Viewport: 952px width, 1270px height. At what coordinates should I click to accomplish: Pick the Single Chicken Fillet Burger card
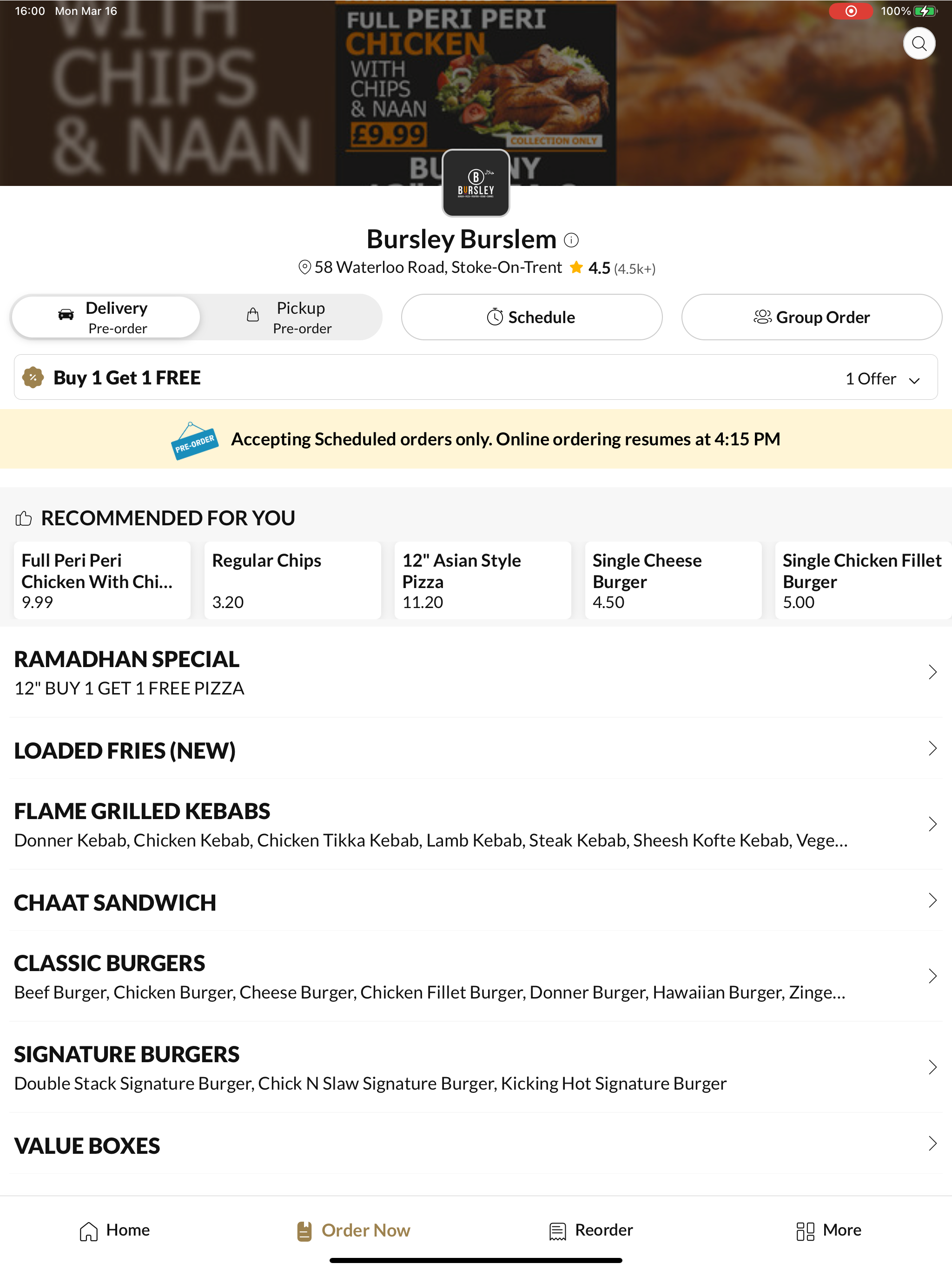coord(864,581)
